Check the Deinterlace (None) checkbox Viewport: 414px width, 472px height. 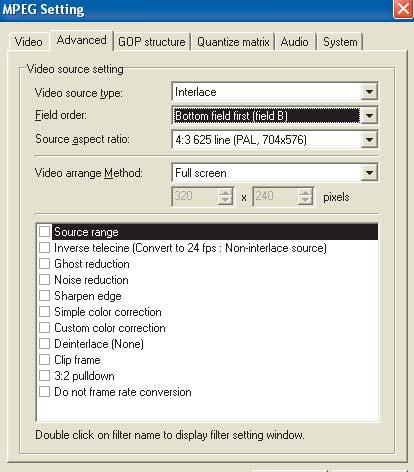44,343
